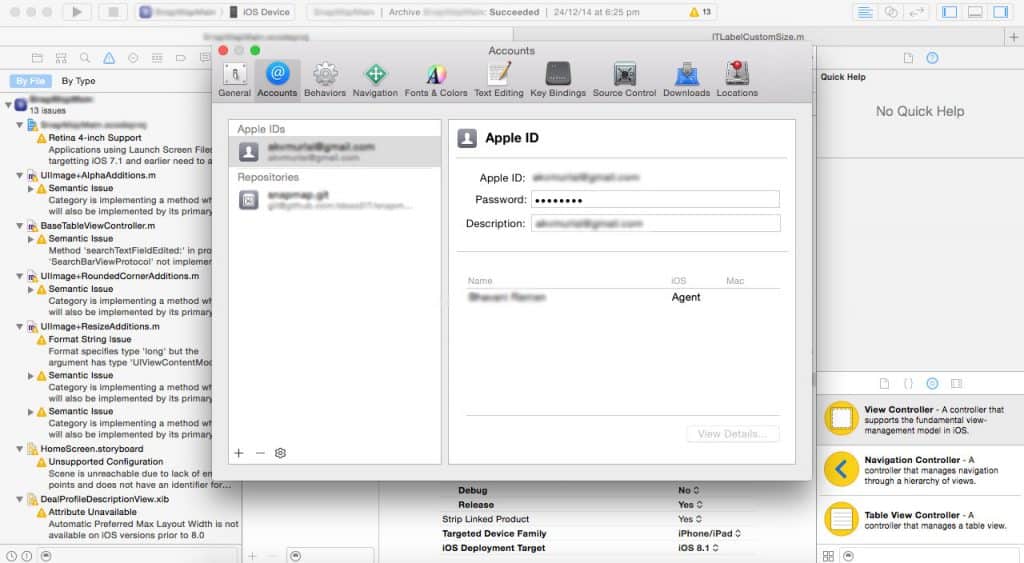Image resolution: width=1024 pixels, height=563 pixels.
Task: Select the By File filter
Action: pyautogui.click(x=31, y=81)
